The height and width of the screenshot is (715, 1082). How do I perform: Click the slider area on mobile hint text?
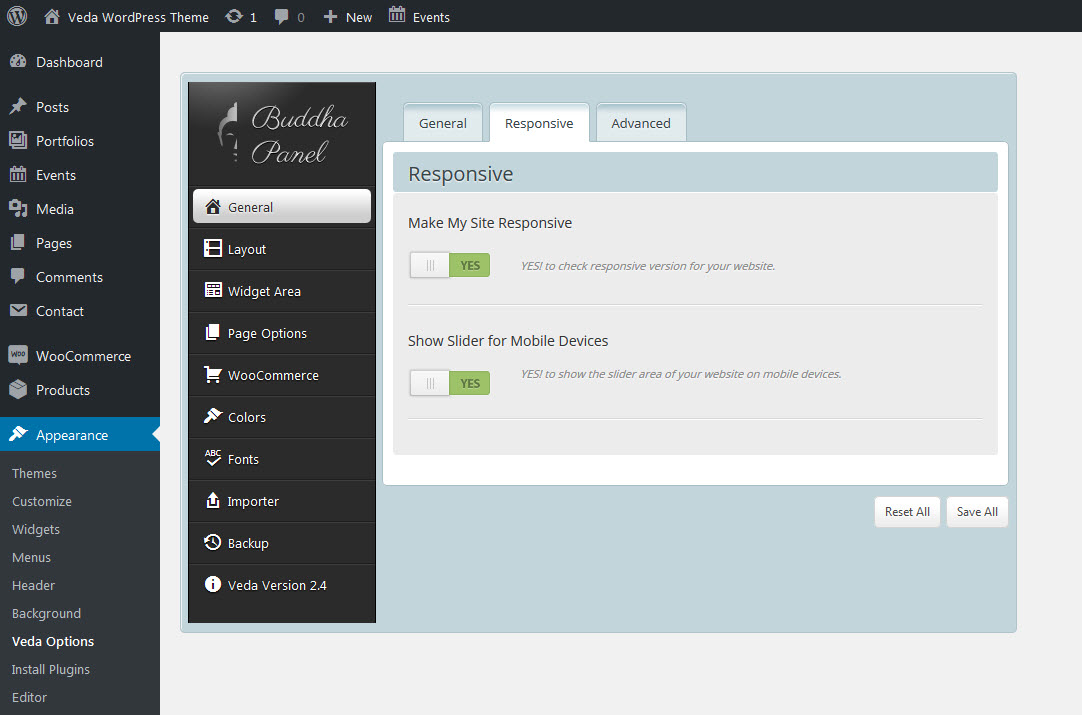point(681,374)
